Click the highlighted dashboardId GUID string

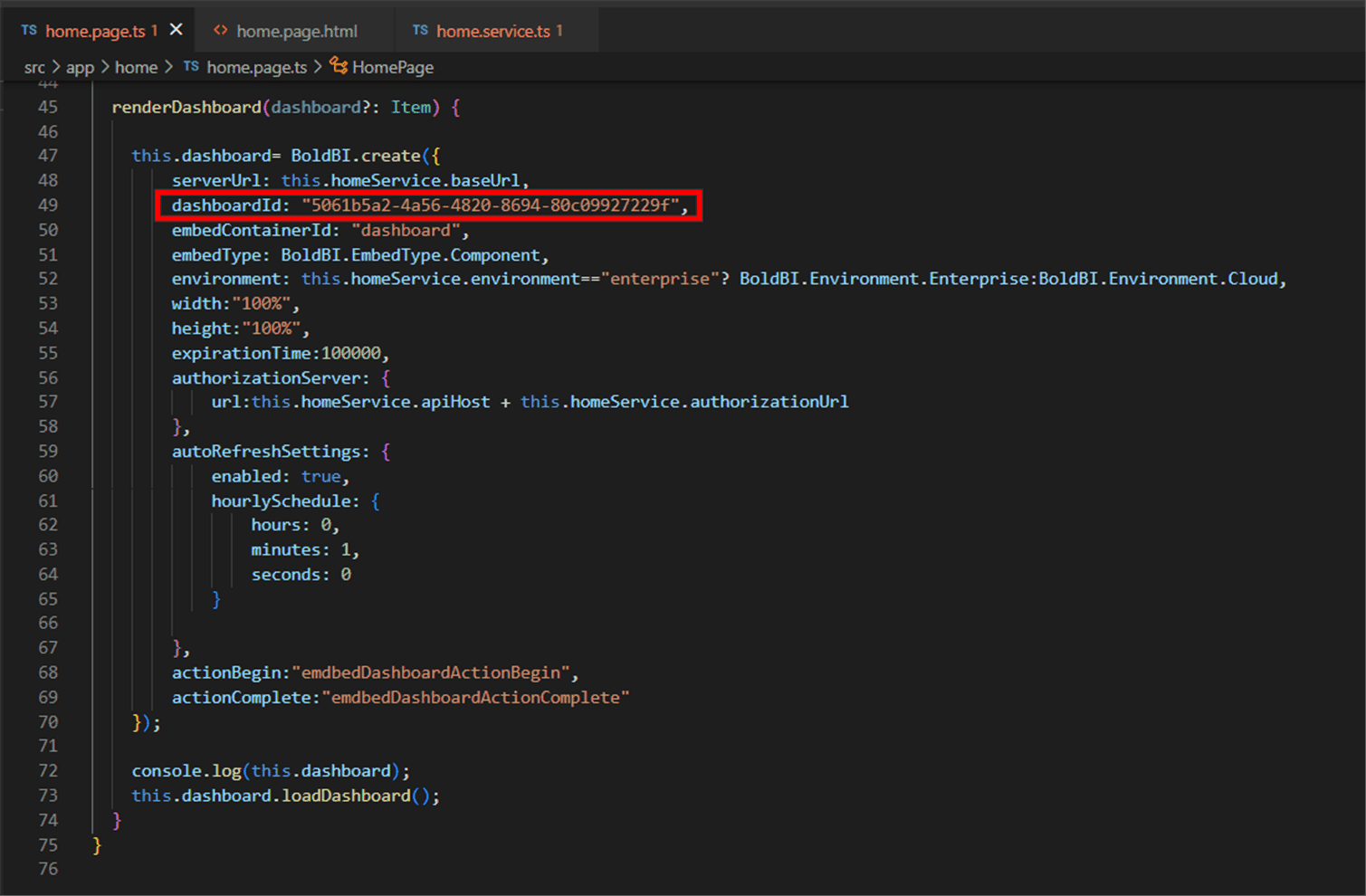(490, 205)
